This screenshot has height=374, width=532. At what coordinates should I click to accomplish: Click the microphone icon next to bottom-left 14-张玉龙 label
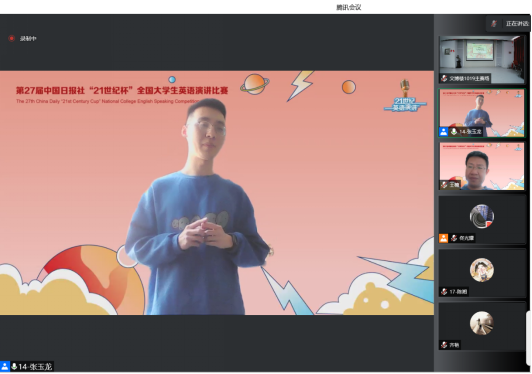point(14,367)
